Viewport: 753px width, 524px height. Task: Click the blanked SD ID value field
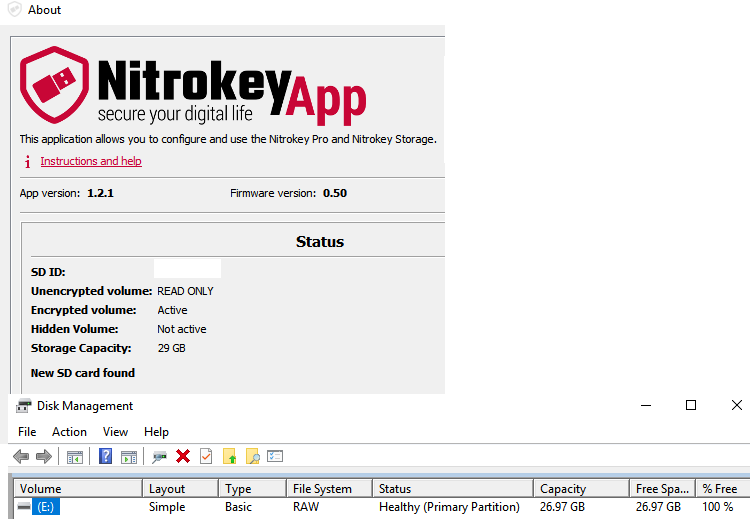187,268
